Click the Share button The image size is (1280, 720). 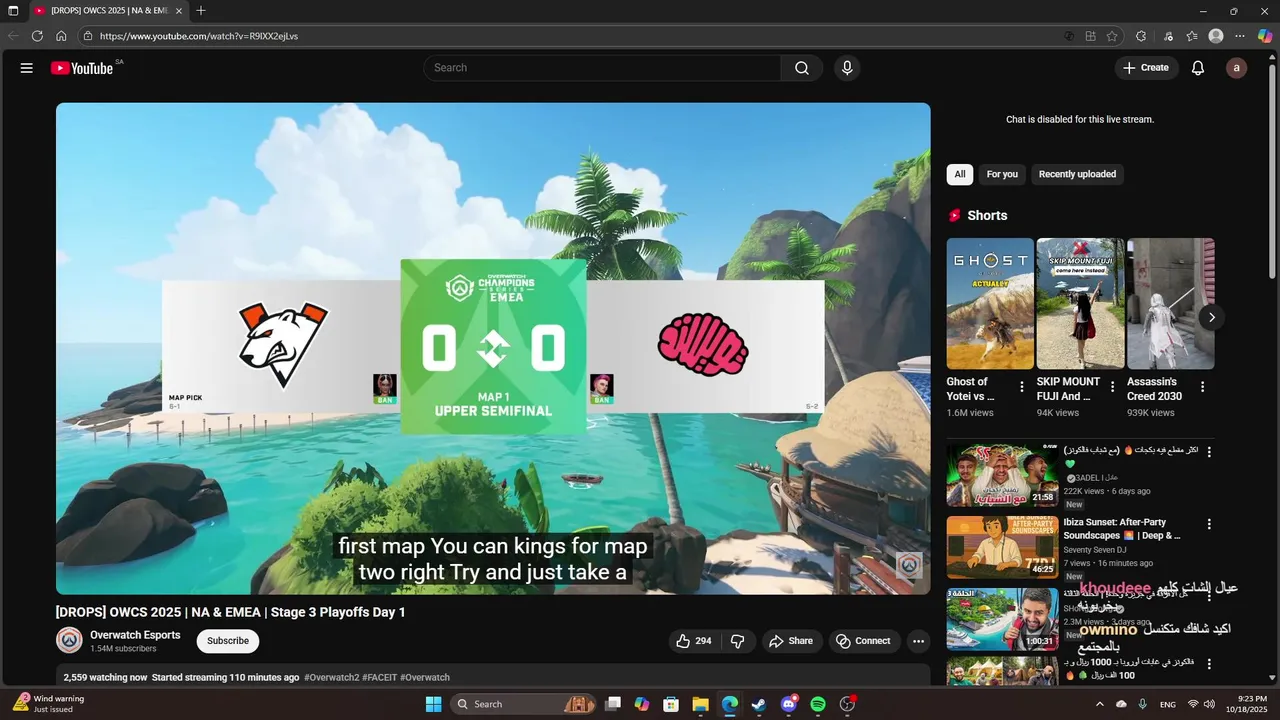tap(791, 641)
